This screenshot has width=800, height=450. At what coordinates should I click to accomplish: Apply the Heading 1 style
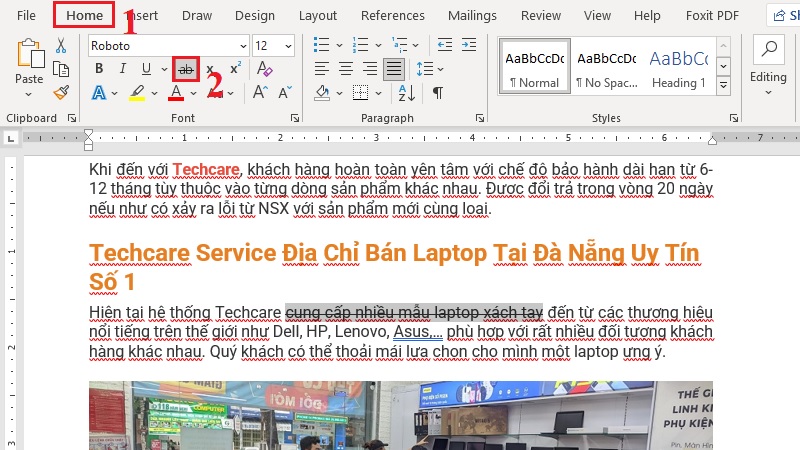(679, 66)
